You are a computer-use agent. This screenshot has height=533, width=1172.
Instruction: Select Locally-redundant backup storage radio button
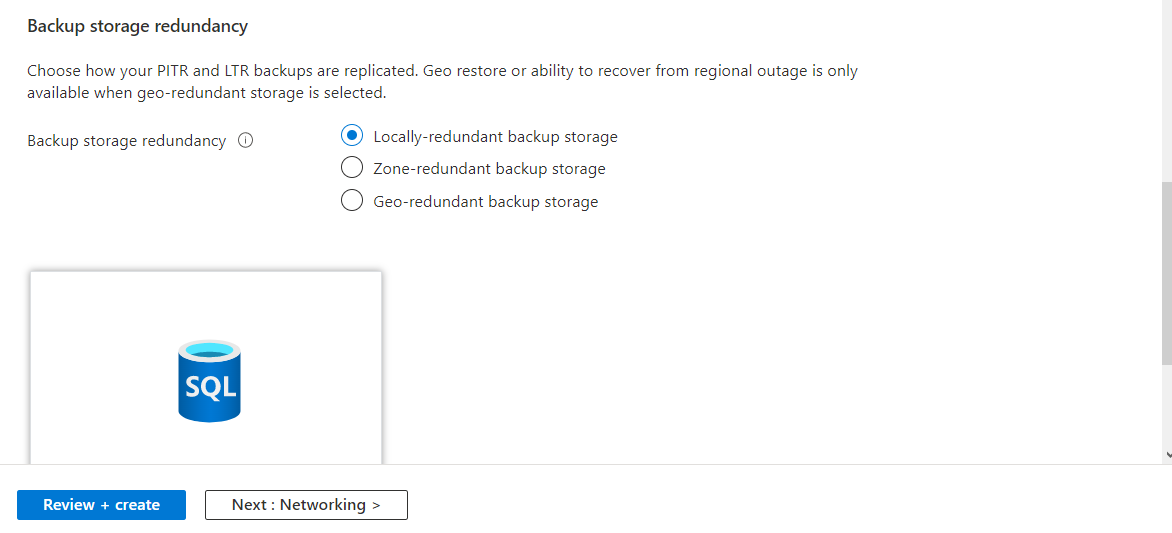click(x=351, y=136)
